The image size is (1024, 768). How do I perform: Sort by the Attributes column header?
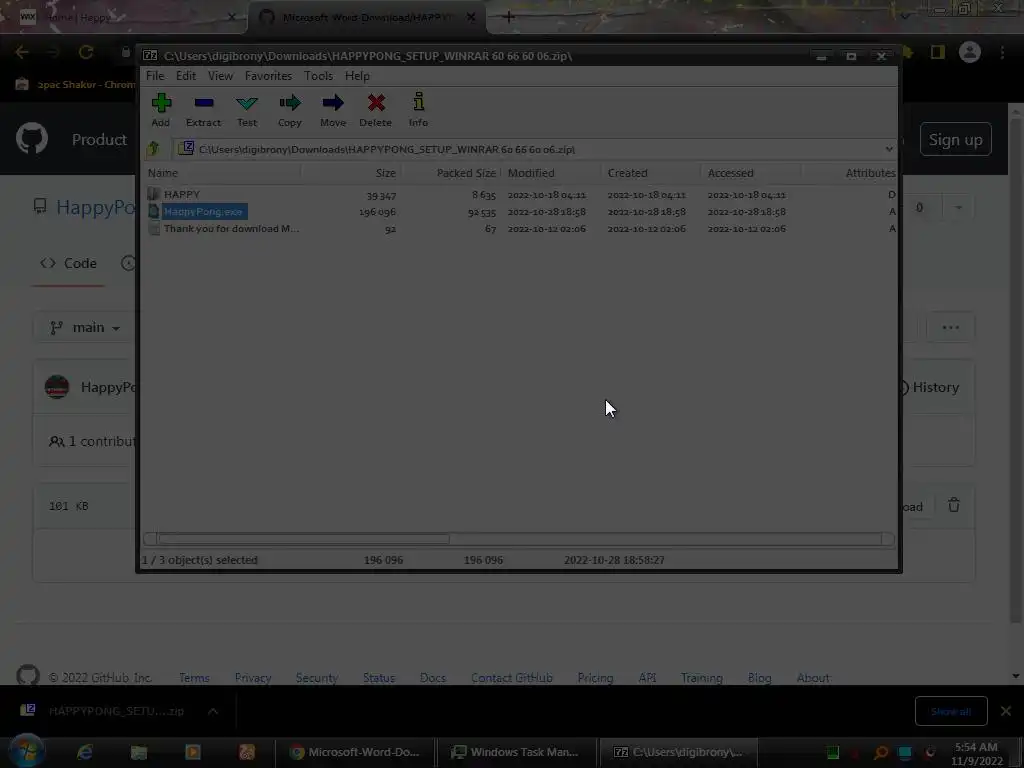[850, 173]
